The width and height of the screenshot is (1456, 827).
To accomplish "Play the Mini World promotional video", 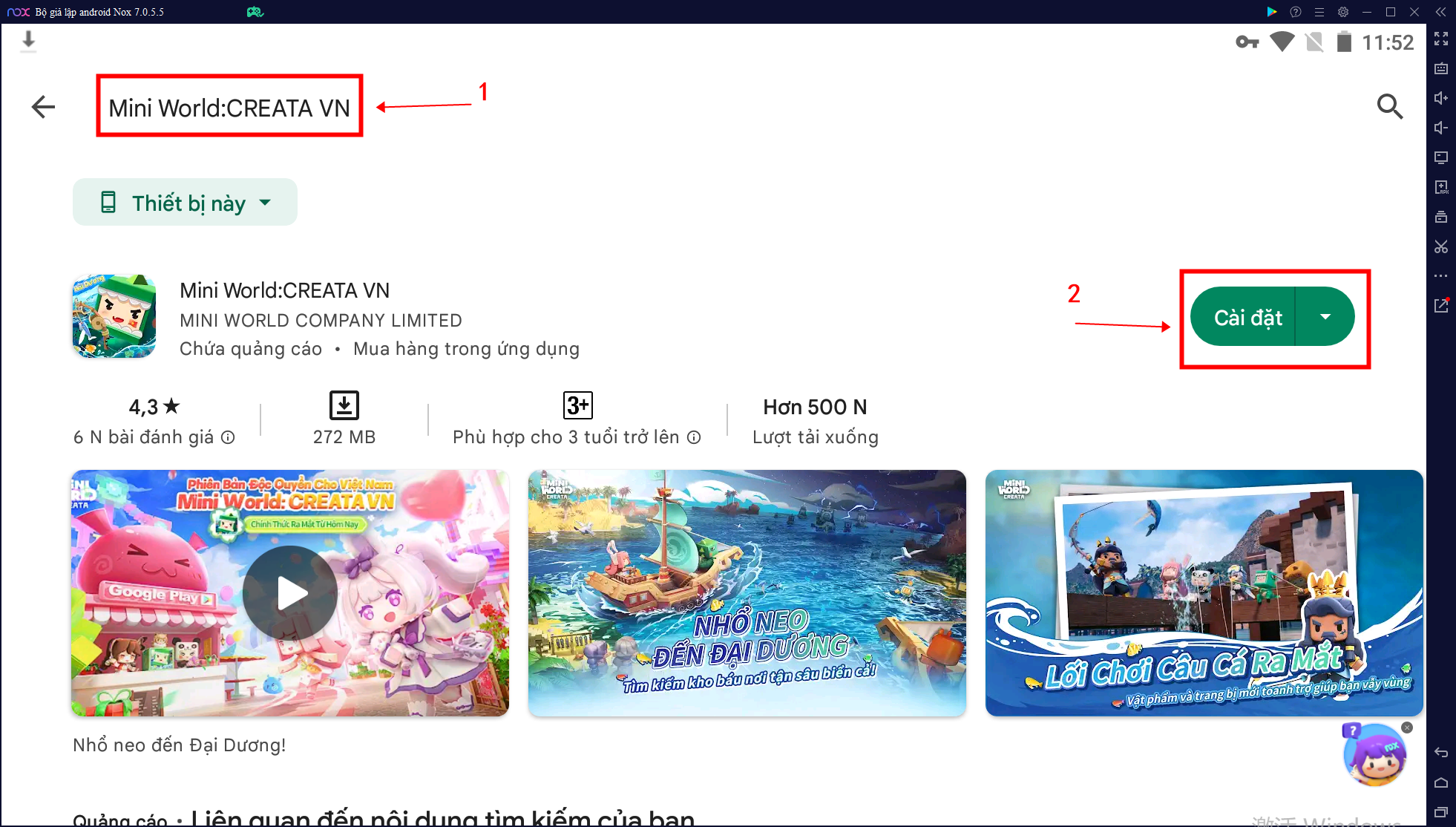I will click(290, 592).
